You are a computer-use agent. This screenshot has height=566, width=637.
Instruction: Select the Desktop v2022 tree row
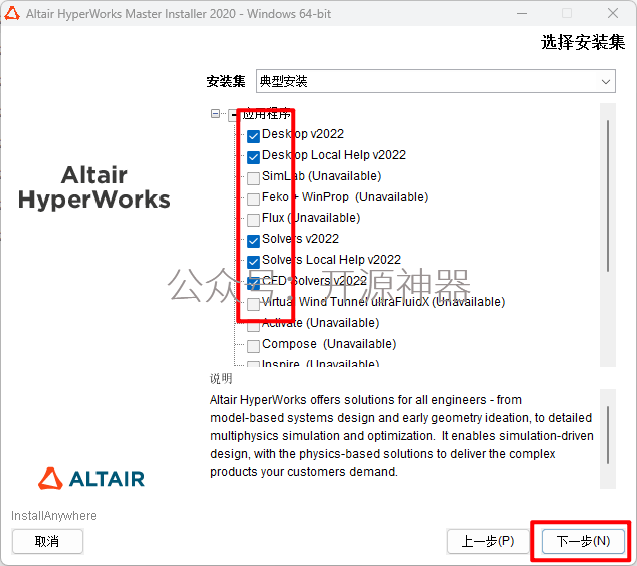point(303,134)
